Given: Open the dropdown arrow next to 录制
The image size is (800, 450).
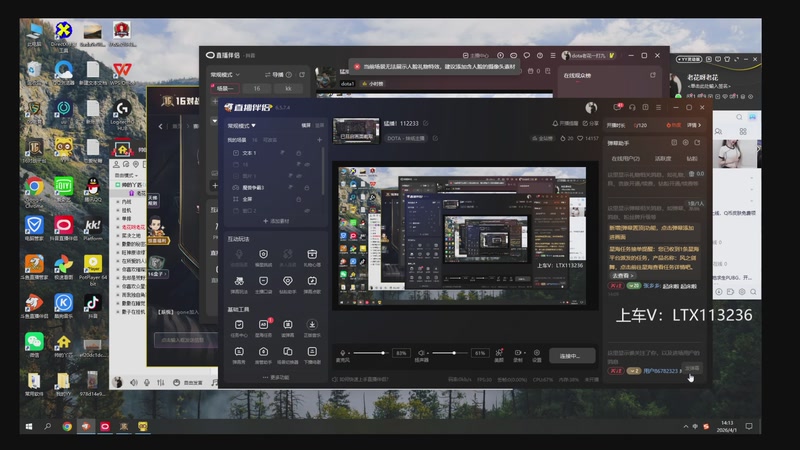Looking at the screenshot, I should point(525,353).
